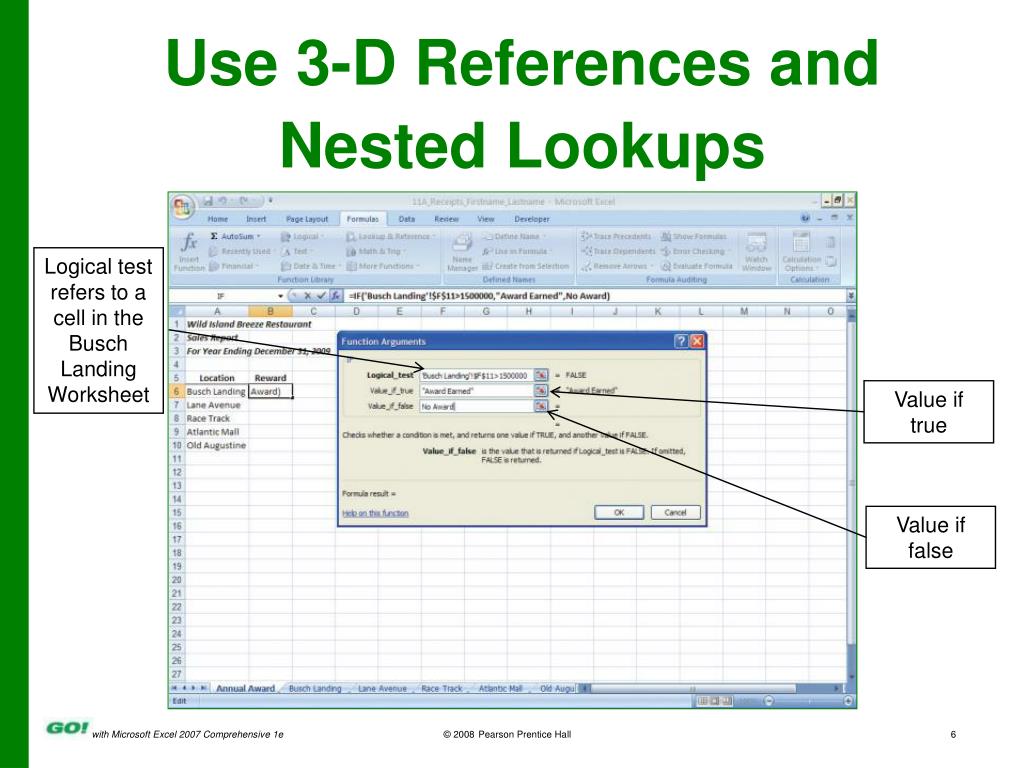The width and height of the screenshot is (1024, 768).
Task: Switch to Normal view in the status bar
Action: coord(702,701)
